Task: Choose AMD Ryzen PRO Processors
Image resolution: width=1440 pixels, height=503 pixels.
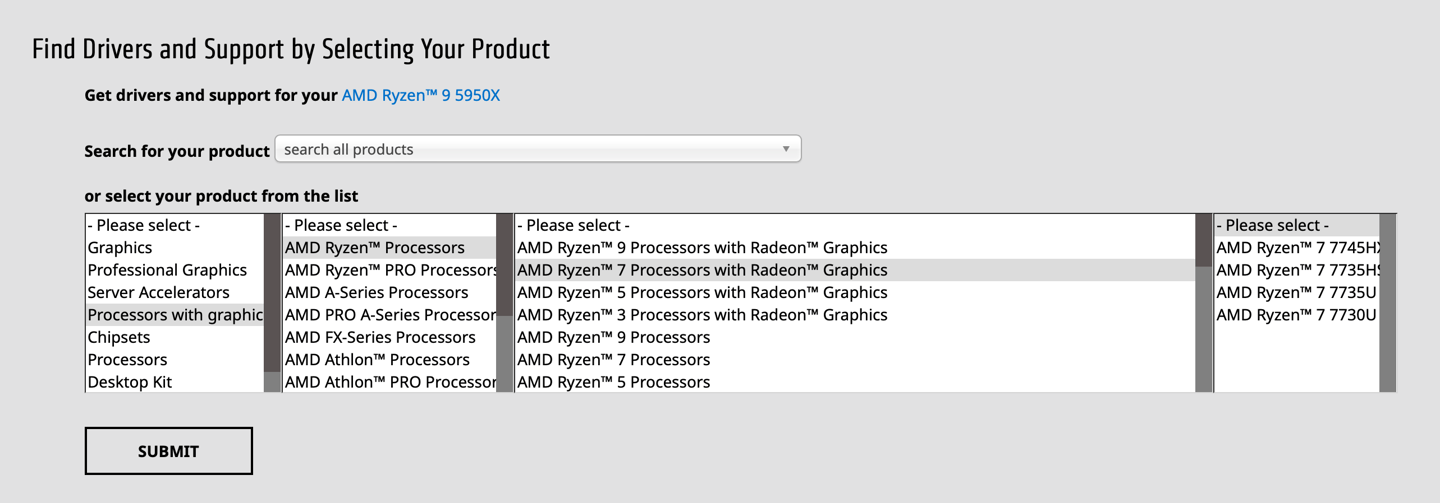Action: (x=390, y=270)
